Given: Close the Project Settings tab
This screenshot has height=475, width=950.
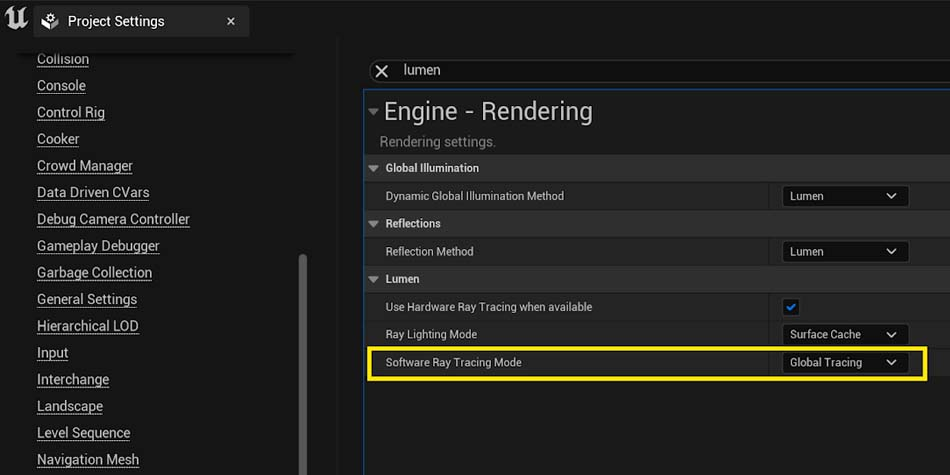Looking at the screenshot, I should coord(231,21).
